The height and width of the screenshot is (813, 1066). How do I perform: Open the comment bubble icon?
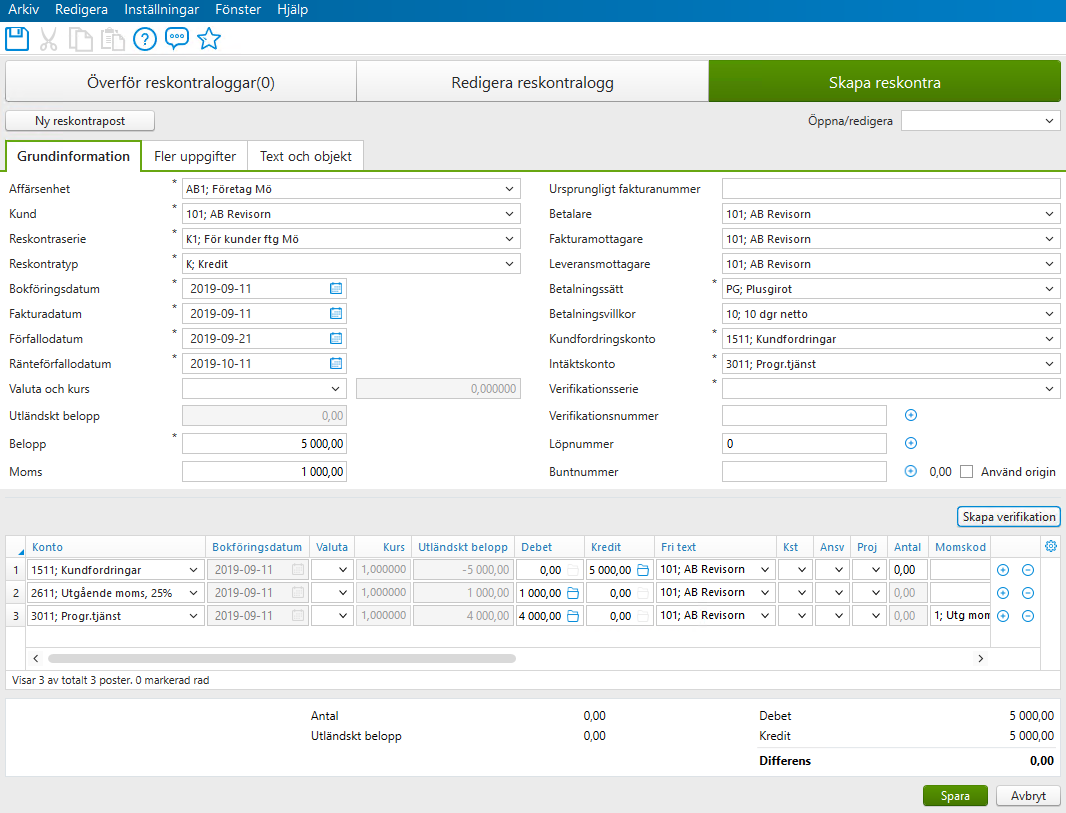click(x=177, y=39)
